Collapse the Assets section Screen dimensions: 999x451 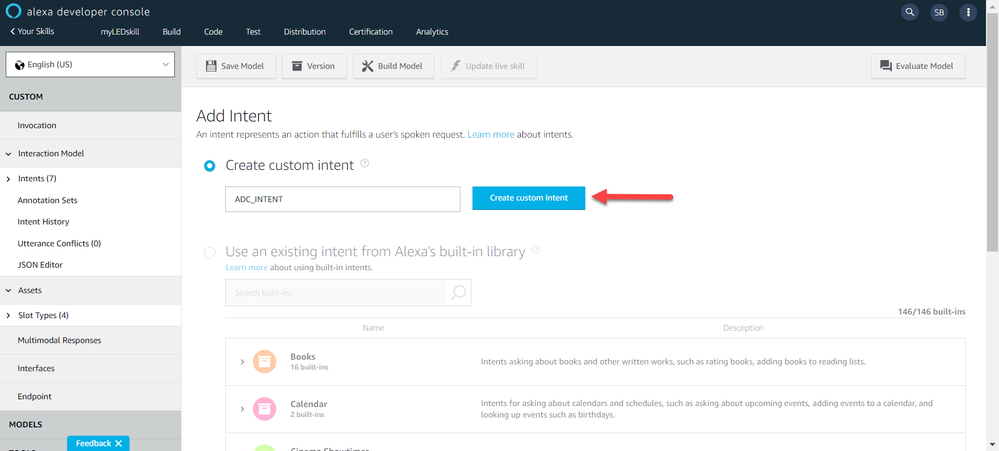tap(9, 290)
